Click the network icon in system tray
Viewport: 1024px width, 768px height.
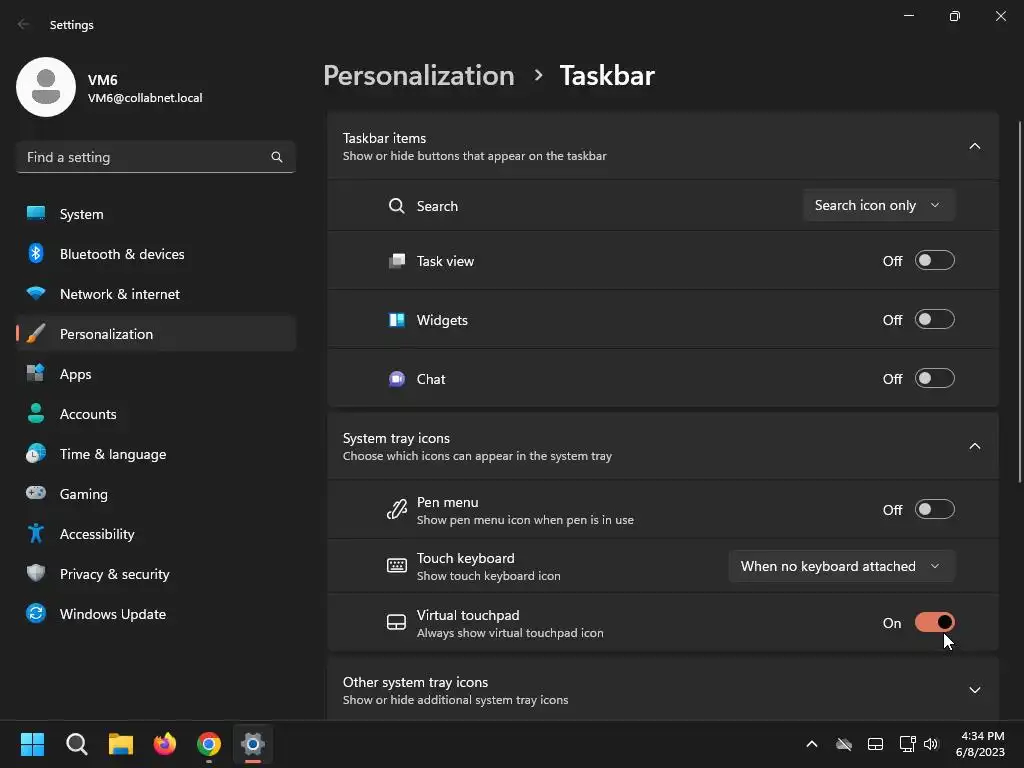click(907, 744)
